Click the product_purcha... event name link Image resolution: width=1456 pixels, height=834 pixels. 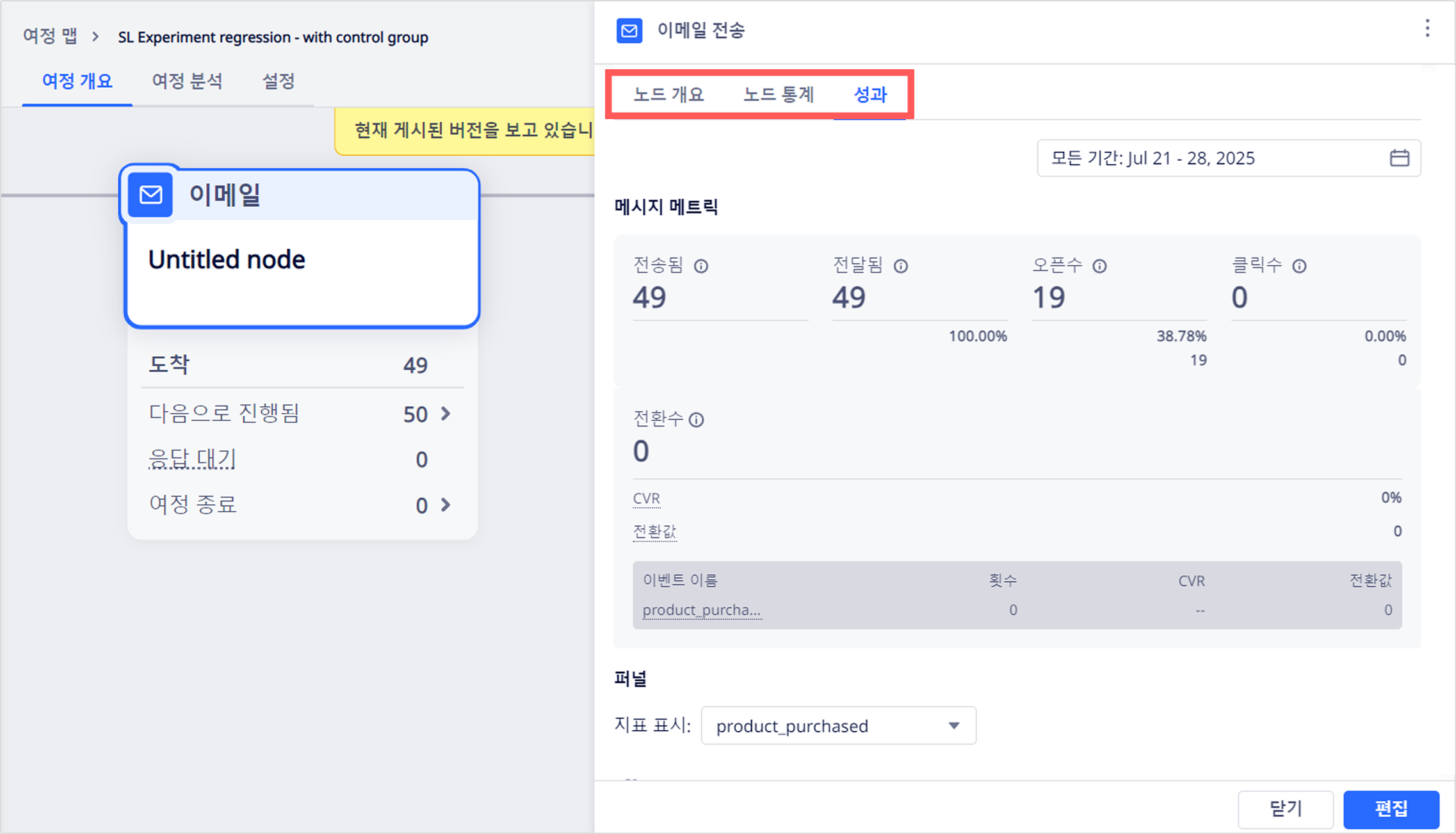[702, 610]
